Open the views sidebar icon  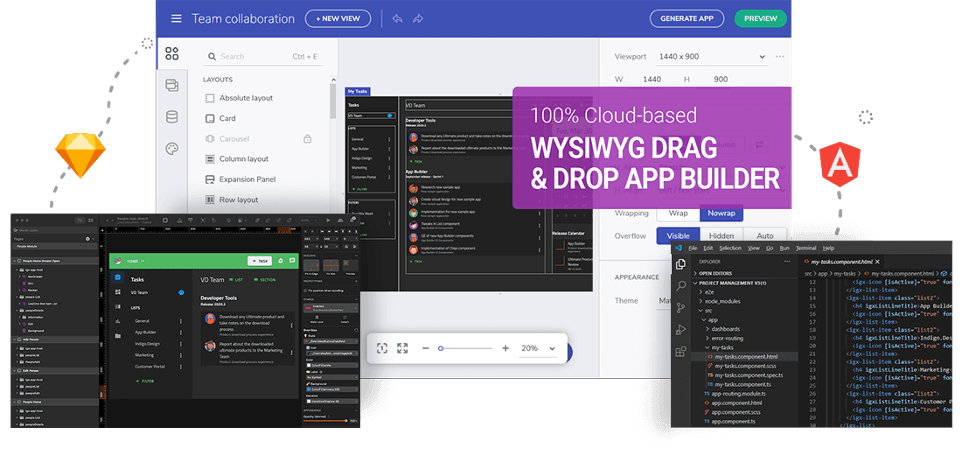pos(172,85)
